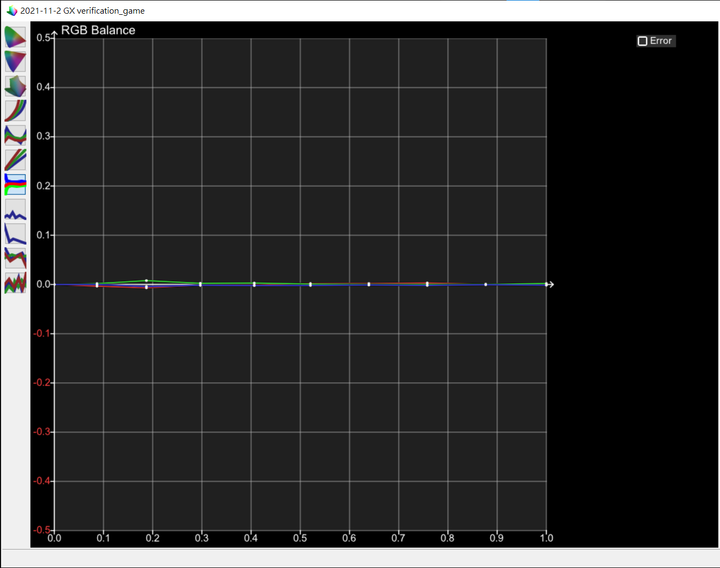Enable the Error checkbox
Viewport: 720px width, 568px height.
(642, 41)
